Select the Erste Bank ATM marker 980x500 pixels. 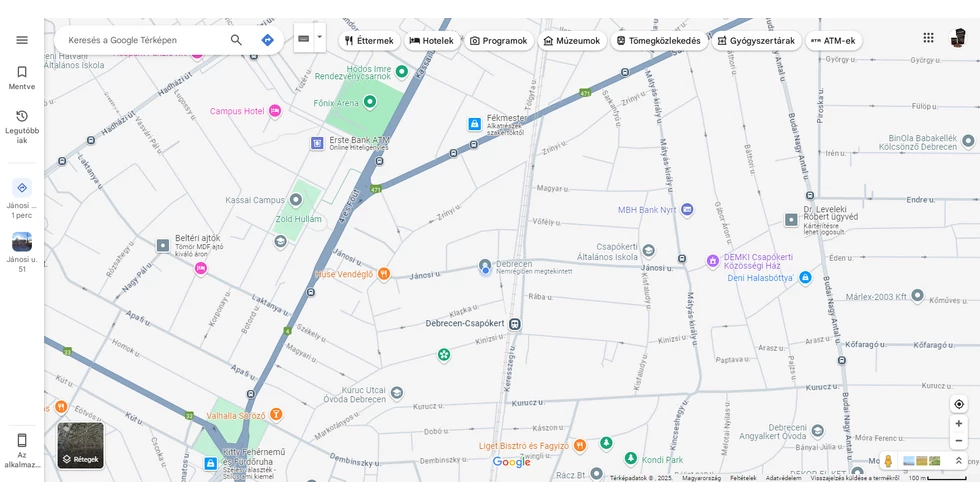318,143
